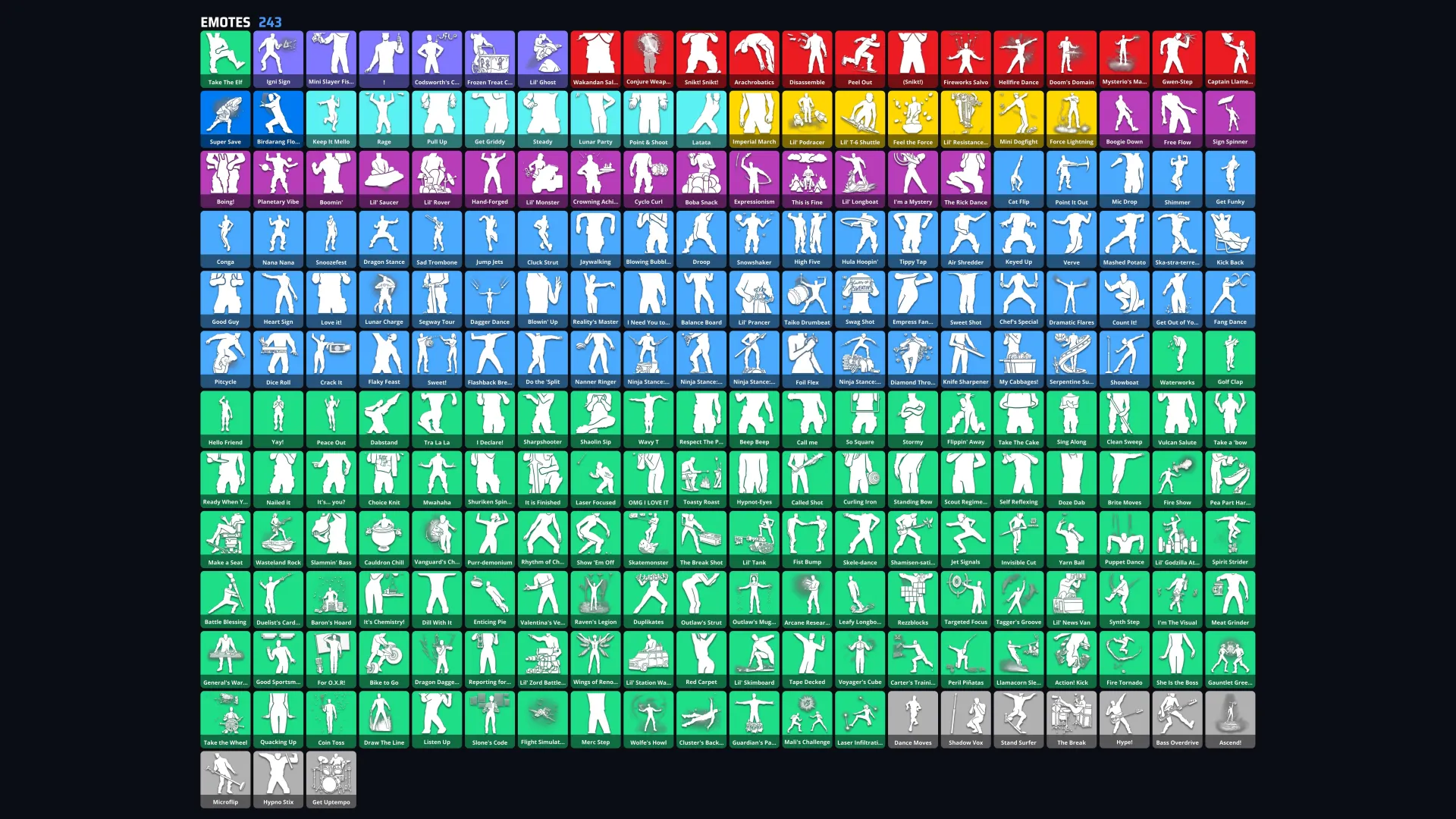
Task: Click the Imperial March emote
Action: click(x=754, y=119)
